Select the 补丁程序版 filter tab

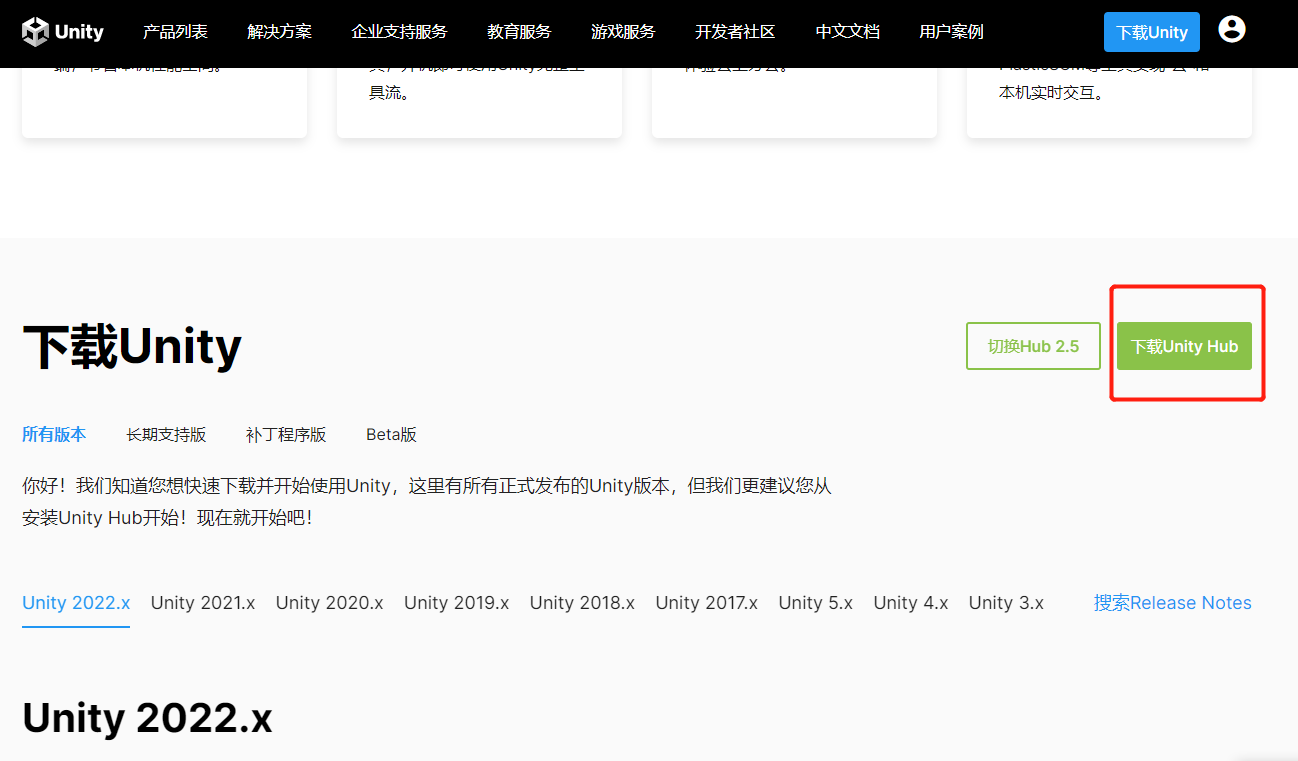tap(286, 434)
